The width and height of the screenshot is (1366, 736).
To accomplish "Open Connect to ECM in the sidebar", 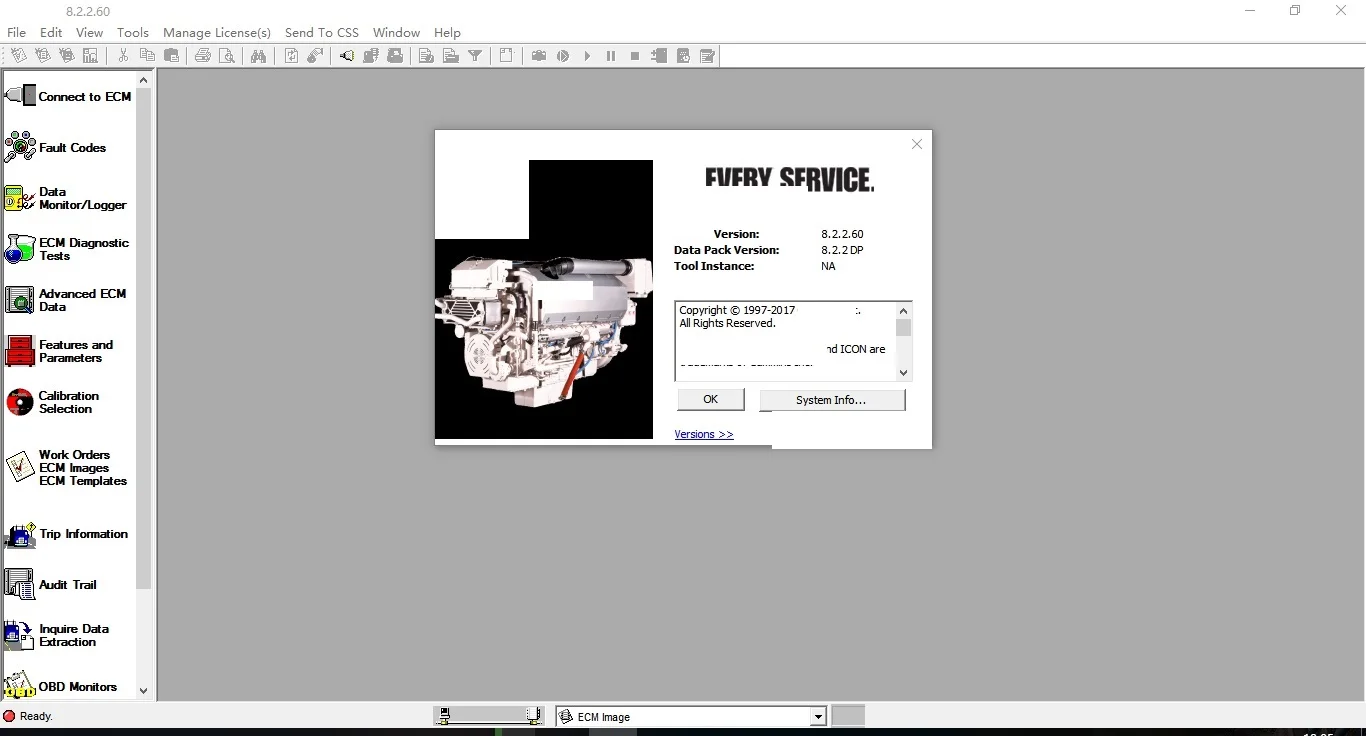I will tap(68, 97).
